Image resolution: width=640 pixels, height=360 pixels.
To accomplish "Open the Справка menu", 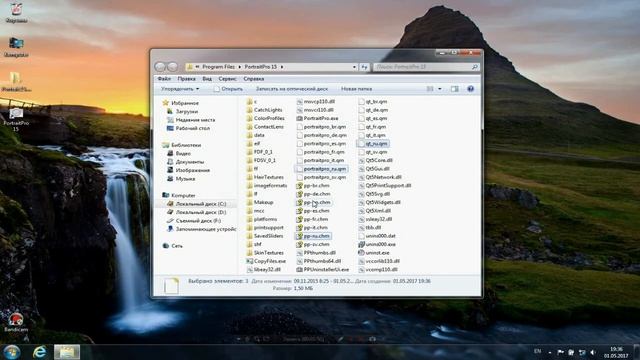I will pos(253,79).
